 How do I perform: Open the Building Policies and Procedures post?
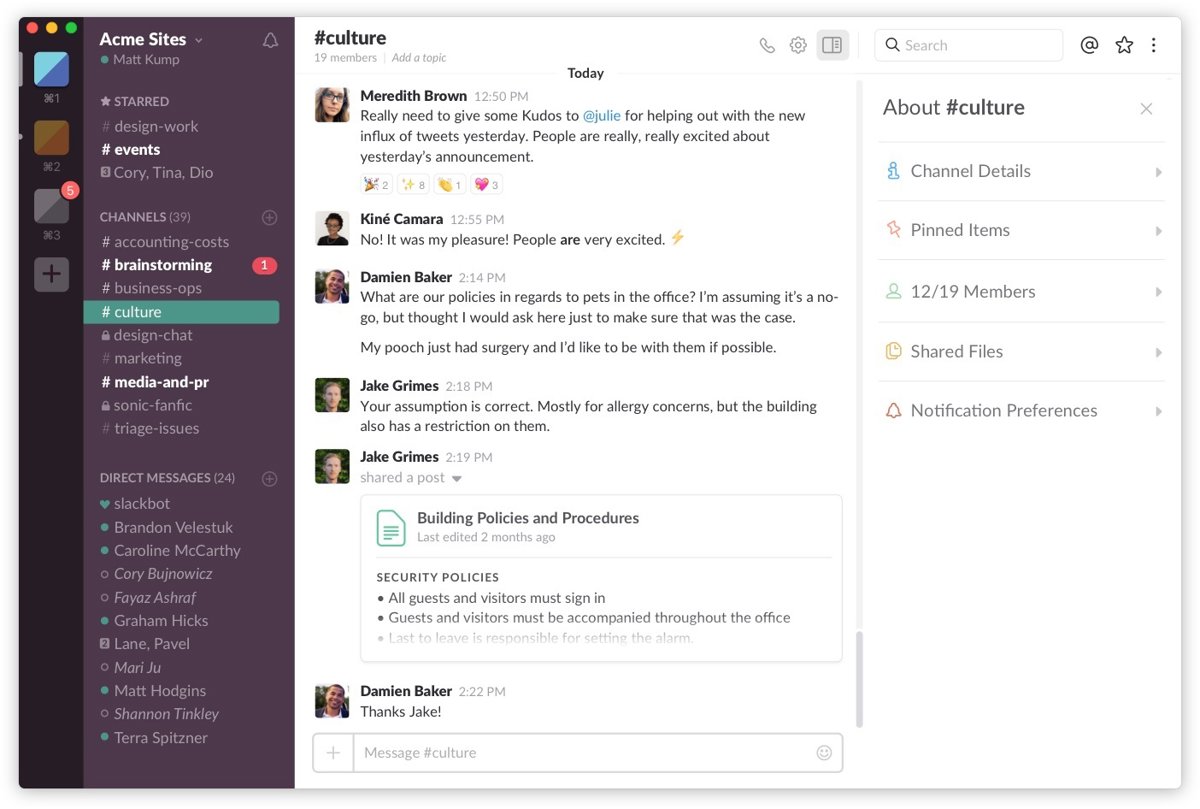pyautogui.click(x=527, y=518)
